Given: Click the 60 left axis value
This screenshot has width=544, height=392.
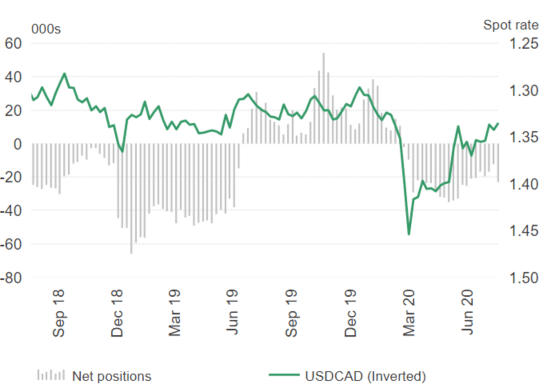Looking at the screenshot, I should point(13,44).
